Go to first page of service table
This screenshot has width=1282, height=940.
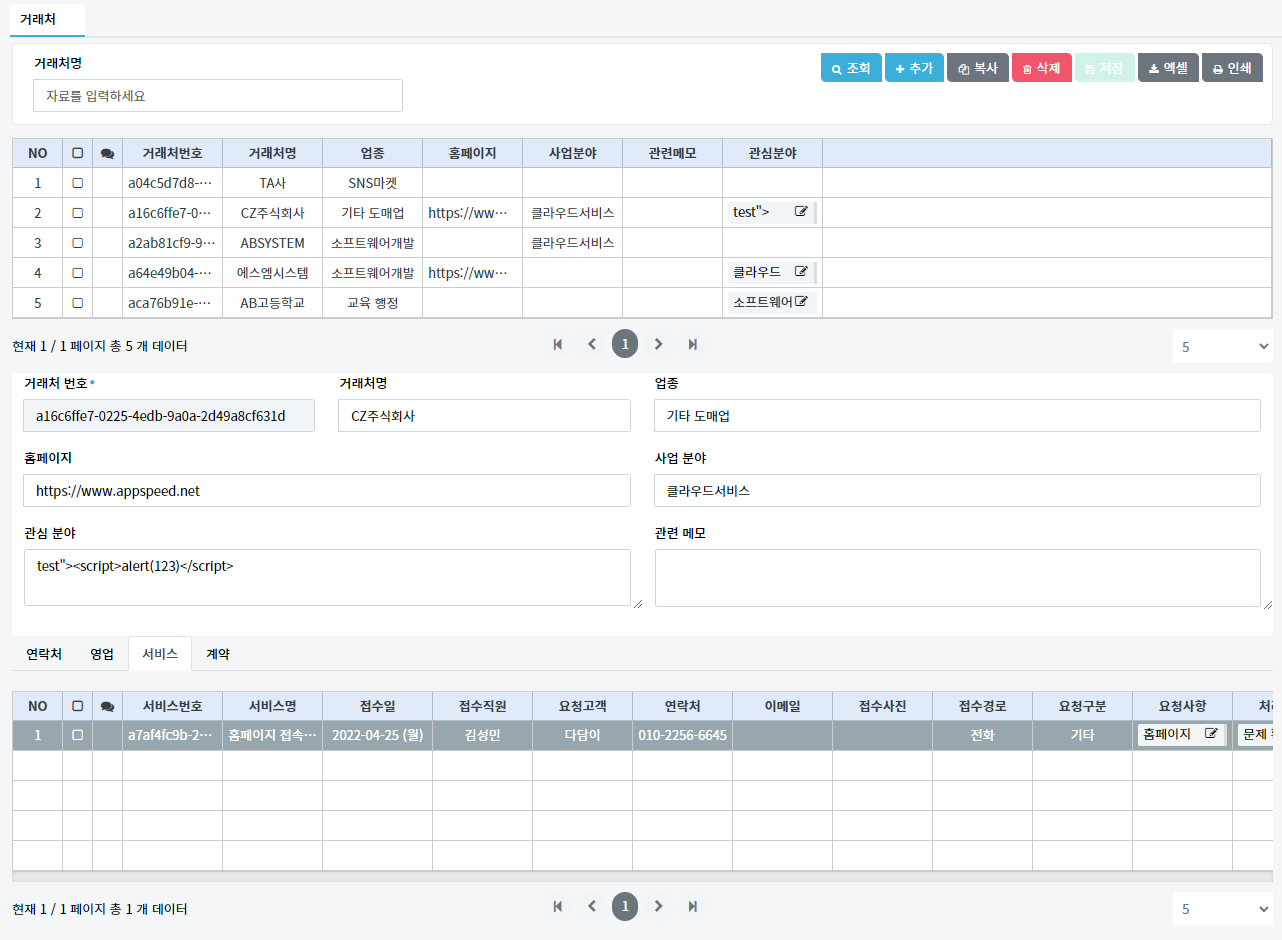pyautogui.click(x=557, y=906)
